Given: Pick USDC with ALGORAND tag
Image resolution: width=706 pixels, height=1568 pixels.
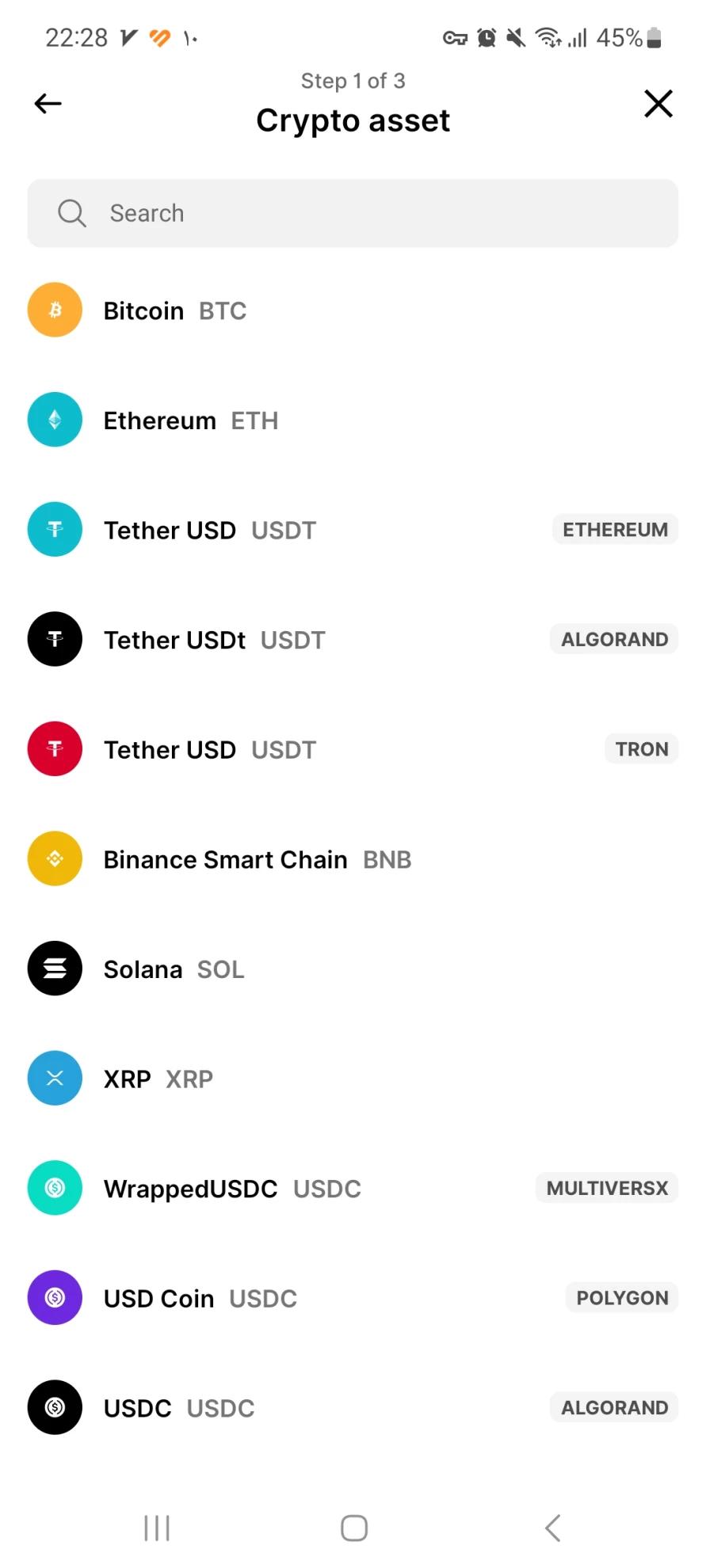Looking at the screenshot, I should 353,1408.
